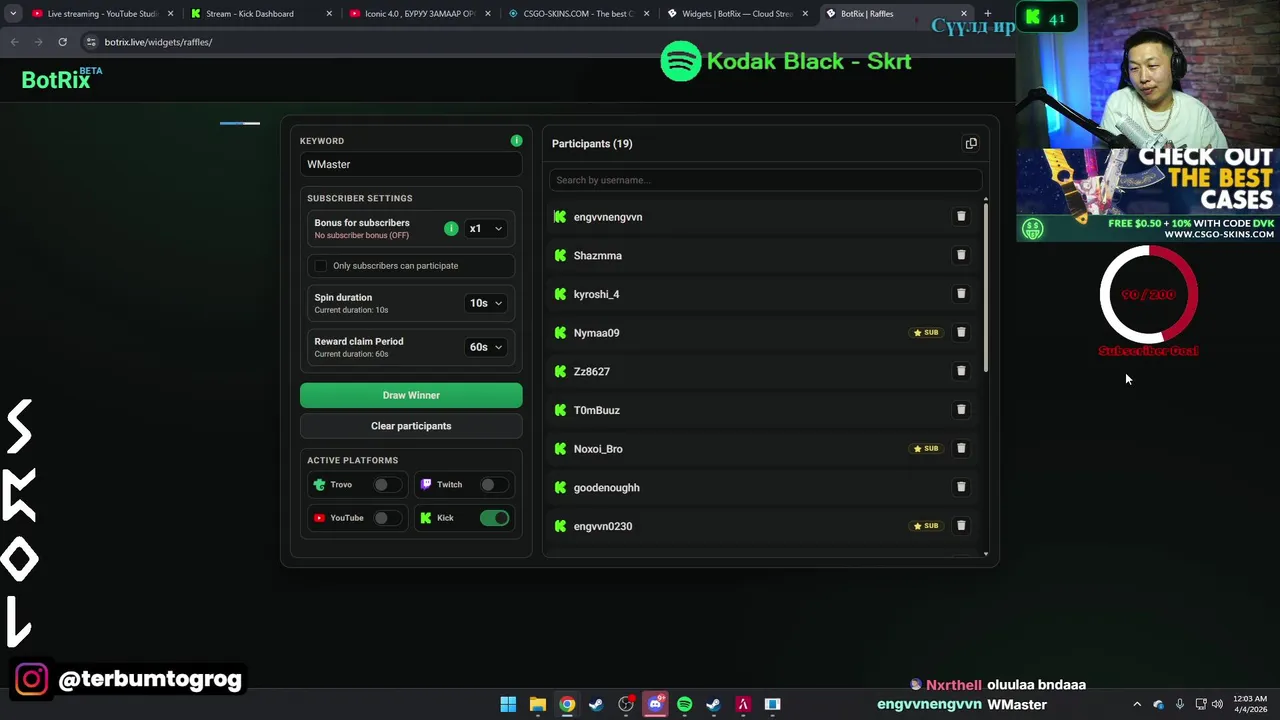Viewport: 1280px width, 720px height.
Task: Click browser address bar botrix.live URL
Action: click(x=158, y=42)
